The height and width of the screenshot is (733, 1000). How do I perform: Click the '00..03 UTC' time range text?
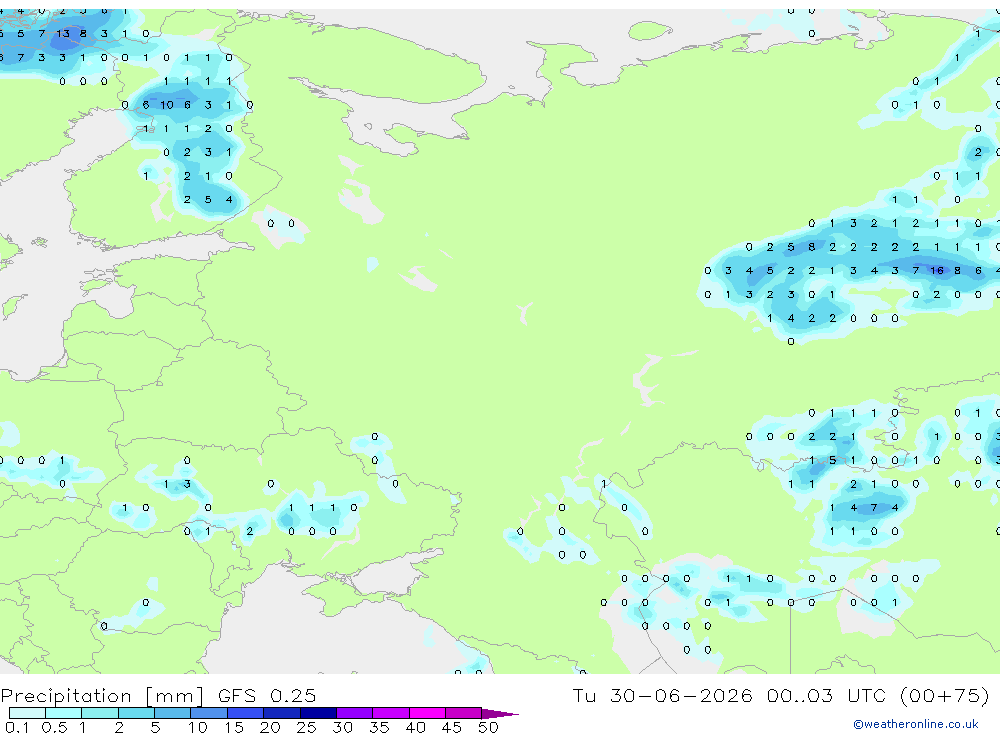pyautogui.click(x=826, y=695)
